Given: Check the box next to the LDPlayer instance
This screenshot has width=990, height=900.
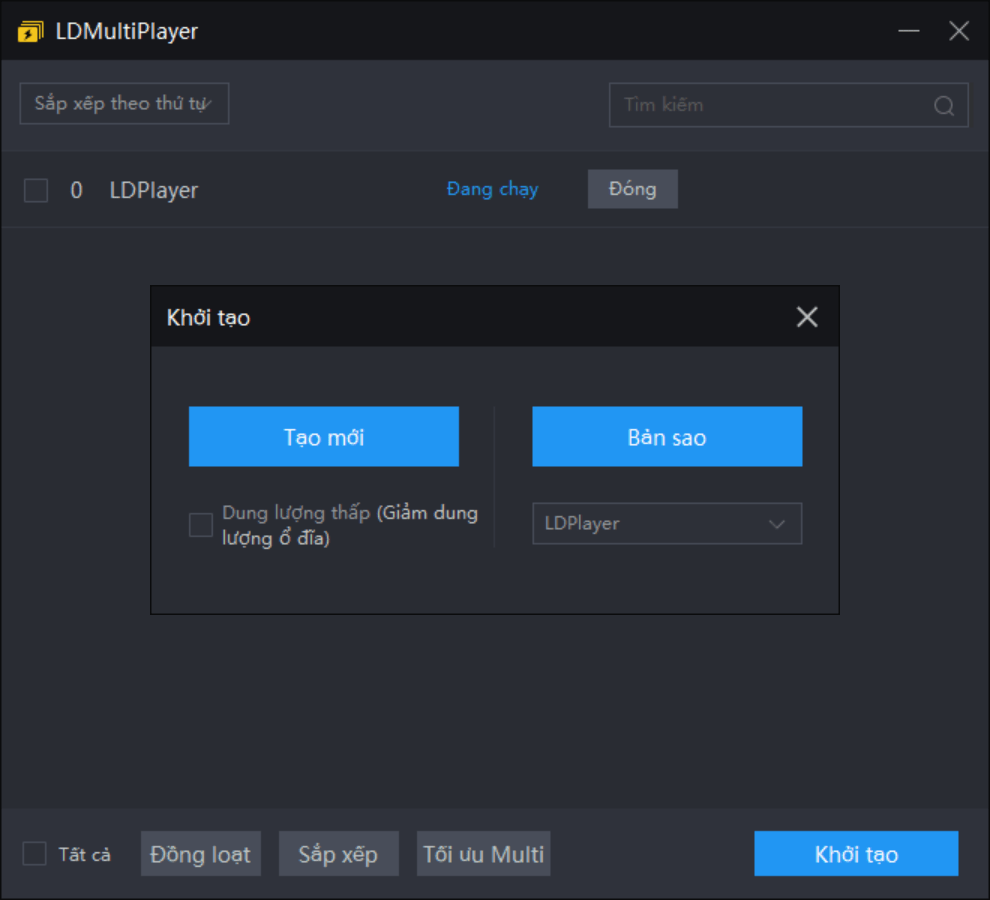Looking at the screenshot, I should pyautogui.click(x=36, y=189).
